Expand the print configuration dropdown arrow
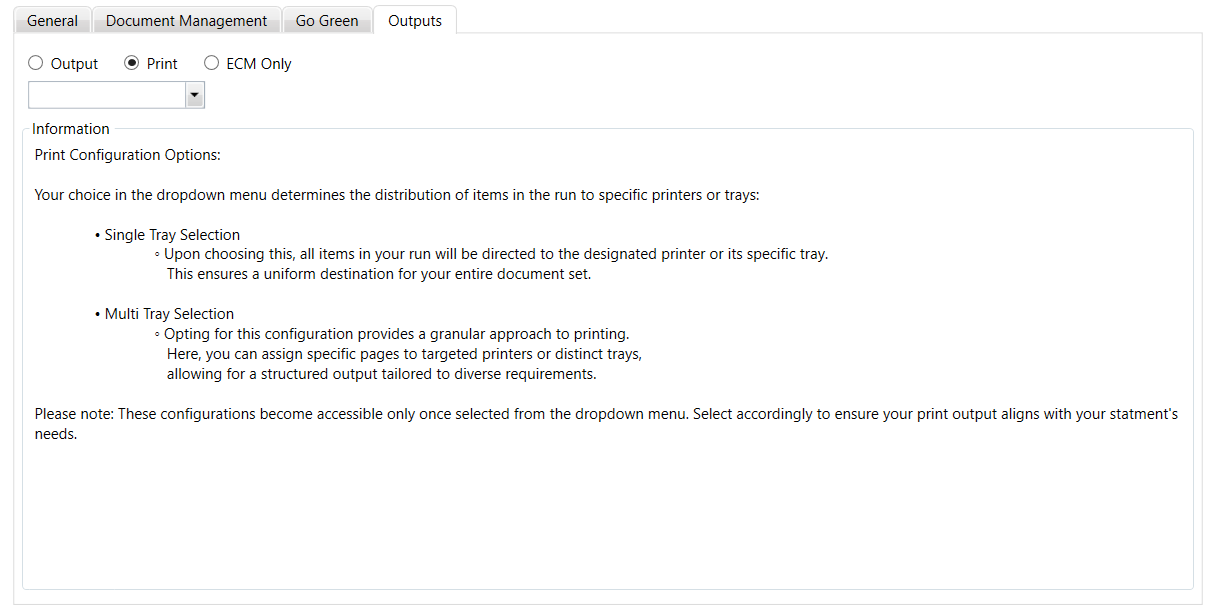1207x614 pixels. (195, 95)
